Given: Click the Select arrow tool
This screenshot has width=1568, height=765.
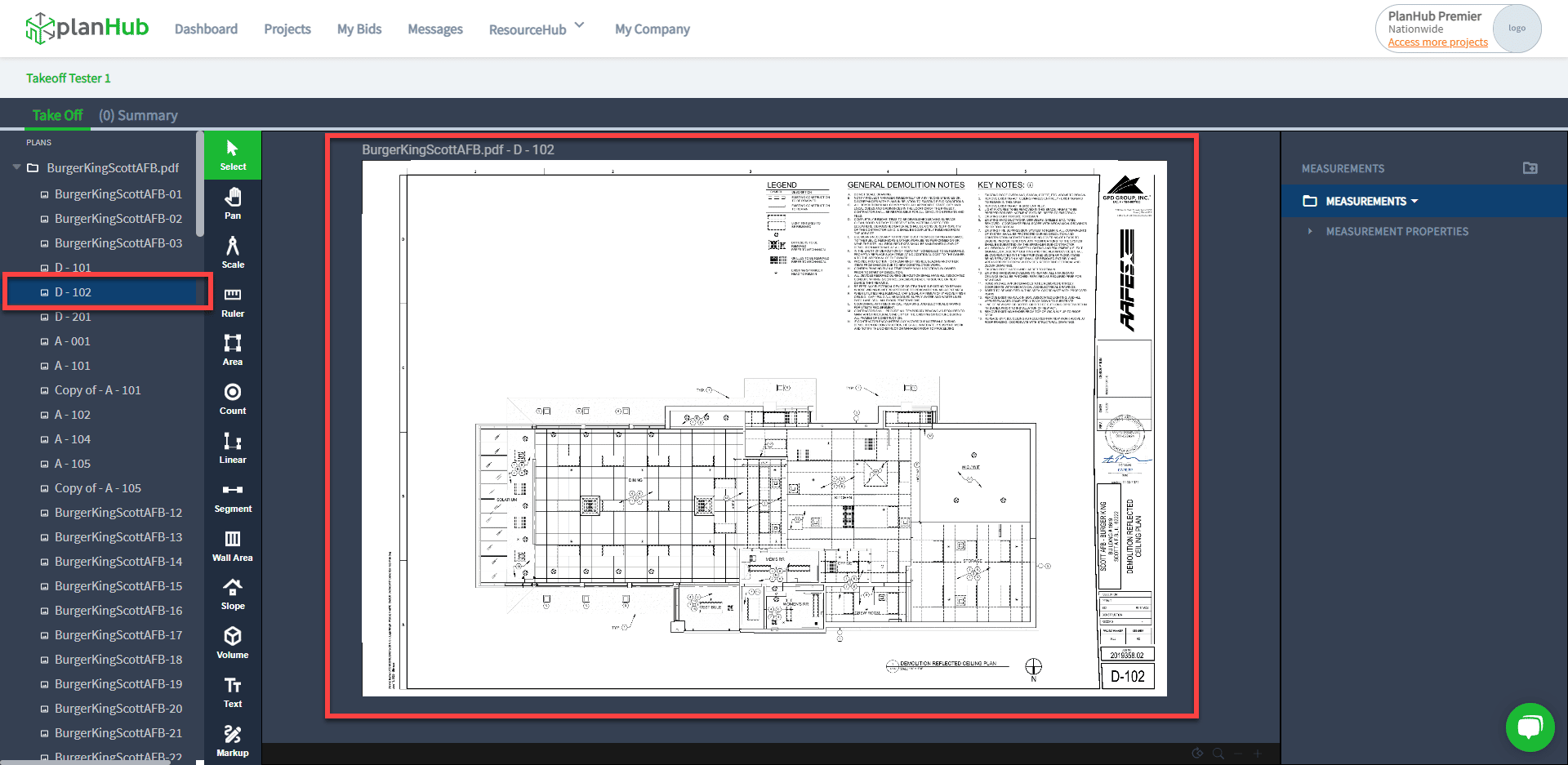Looking at the screenshot, I should 232,153.
